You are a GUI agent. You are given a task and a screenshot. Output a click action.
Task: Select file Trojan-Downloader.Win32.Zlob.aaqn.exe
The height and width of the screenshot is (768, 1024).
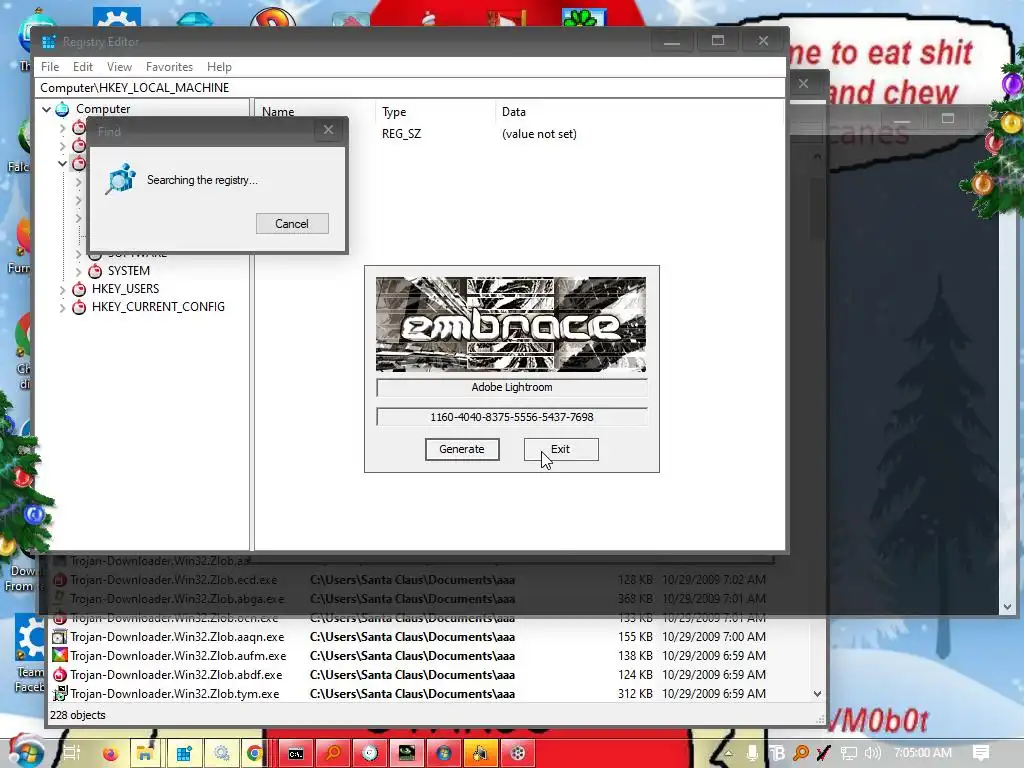tap(177, 636)
